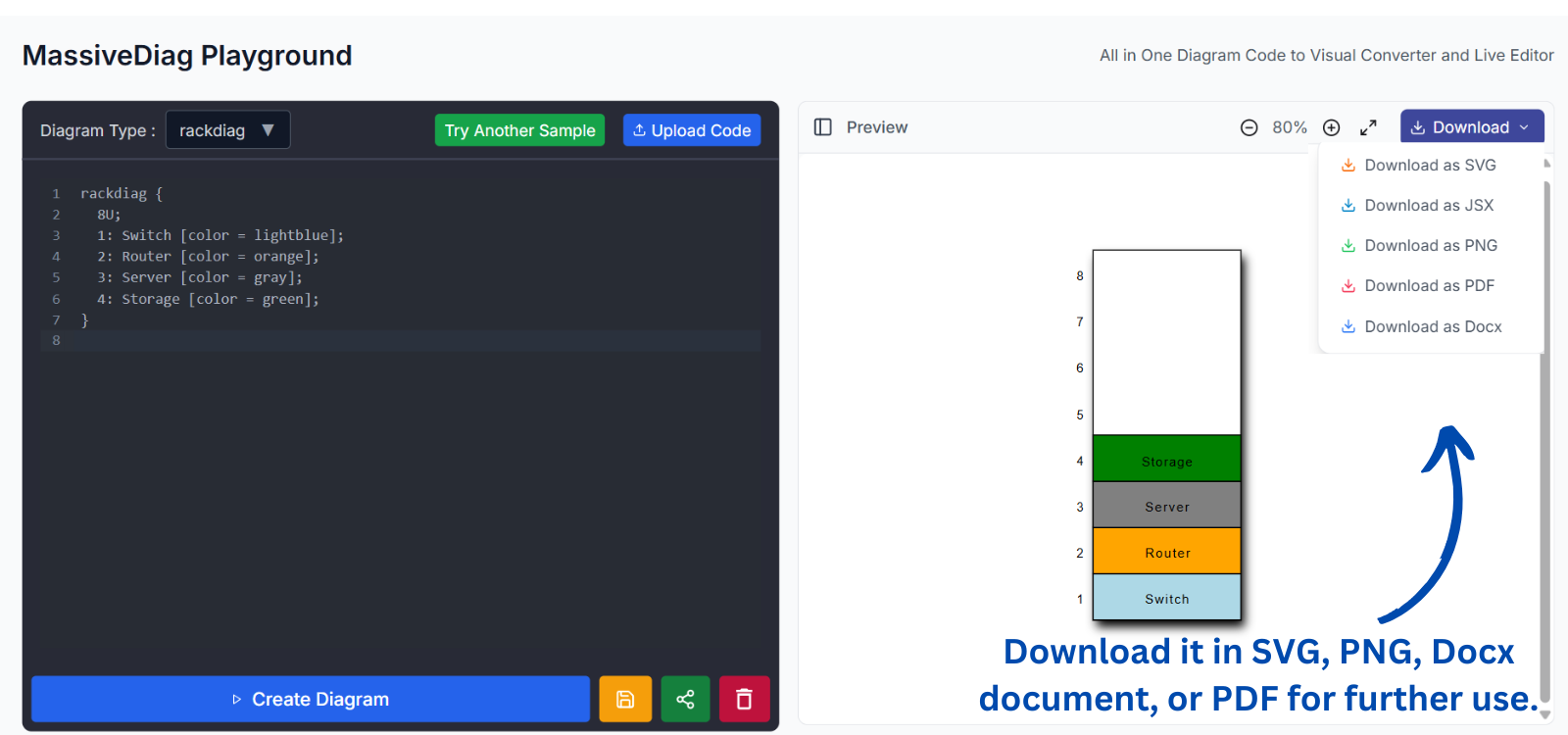The width and height of the screenshot is (1568, 735).
Task: Click the Upload Code button
Action: (x=692, y=130)
